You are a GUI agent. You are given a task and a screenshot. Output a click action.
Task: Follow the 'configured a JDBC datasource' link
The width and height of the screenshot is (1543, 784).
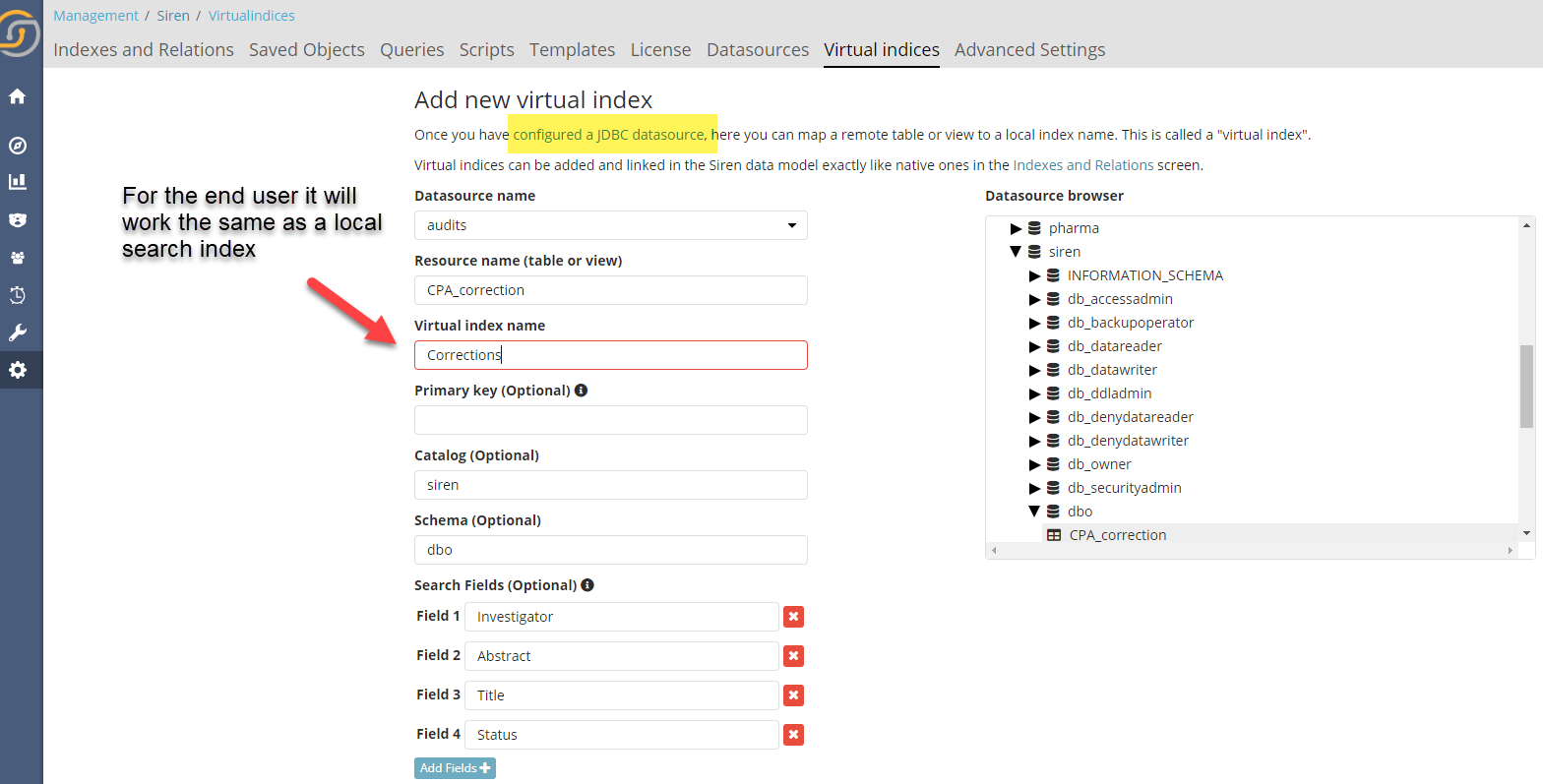coord(609,135)
